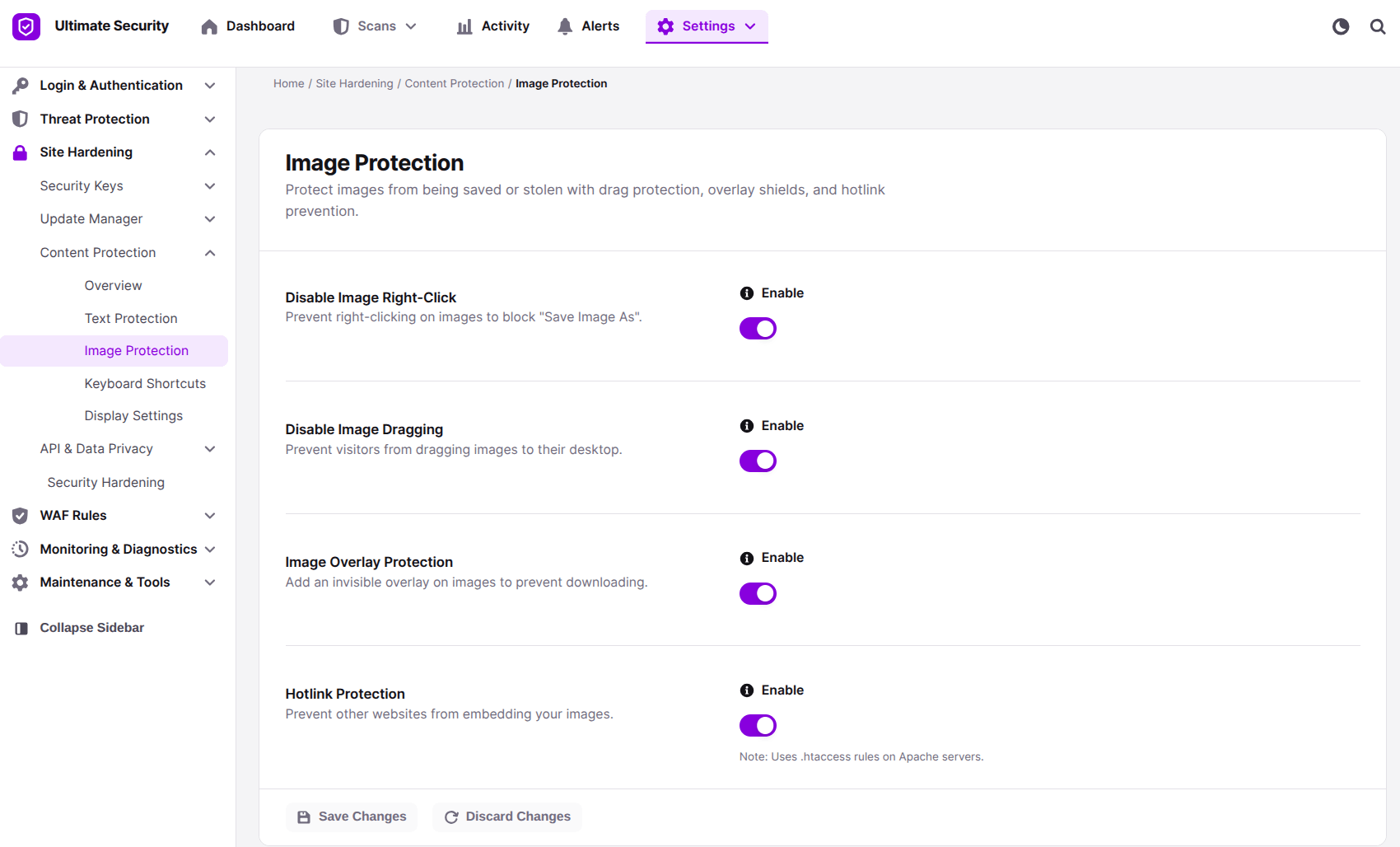The image size is (1400, 847).
Task: Select Text Protection in sidebar
Action: point(131,318)
